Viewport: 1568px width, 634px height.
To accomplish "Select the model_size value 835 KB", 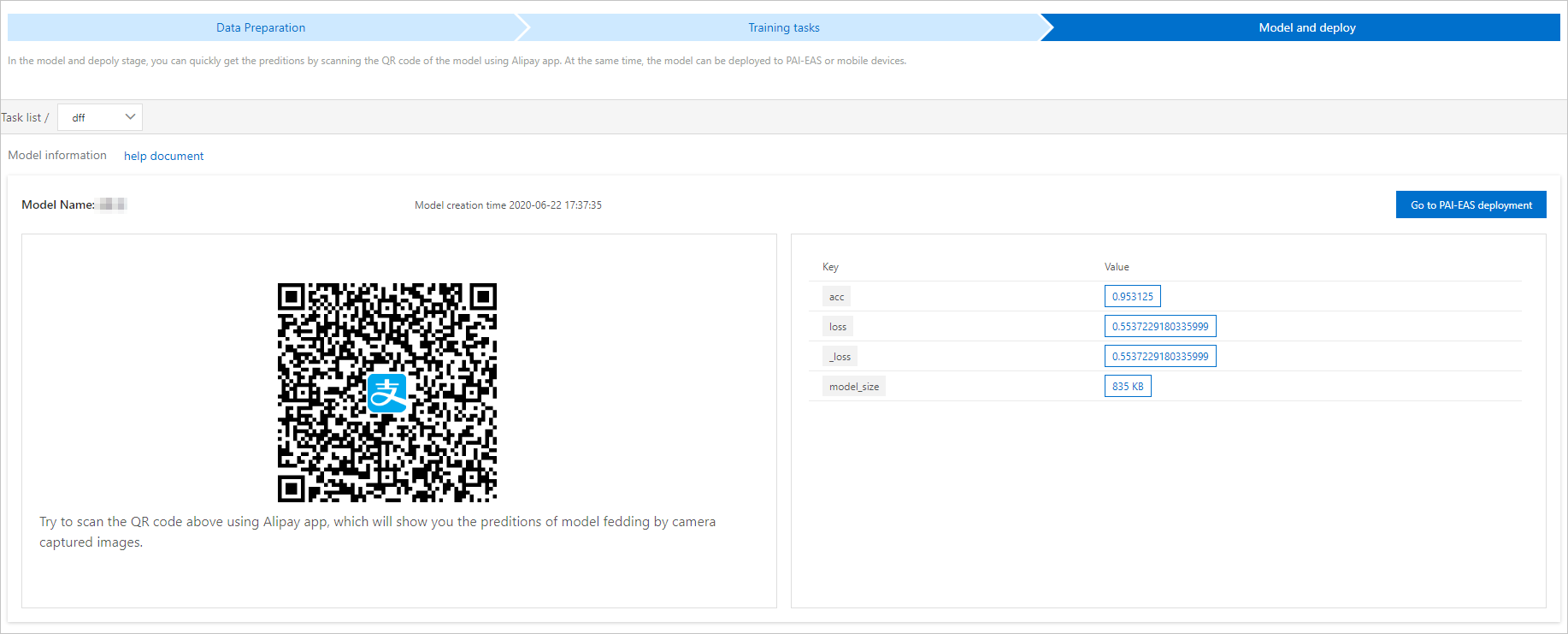I will click(x=1128, y=386).
